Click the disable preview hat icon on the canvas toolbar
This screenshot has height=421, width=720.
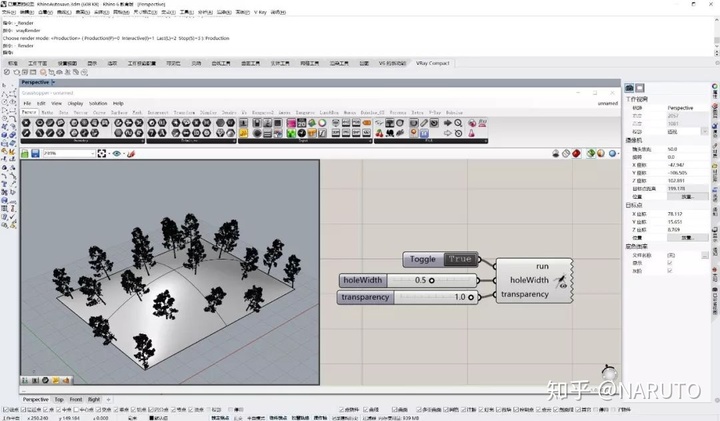556,153
